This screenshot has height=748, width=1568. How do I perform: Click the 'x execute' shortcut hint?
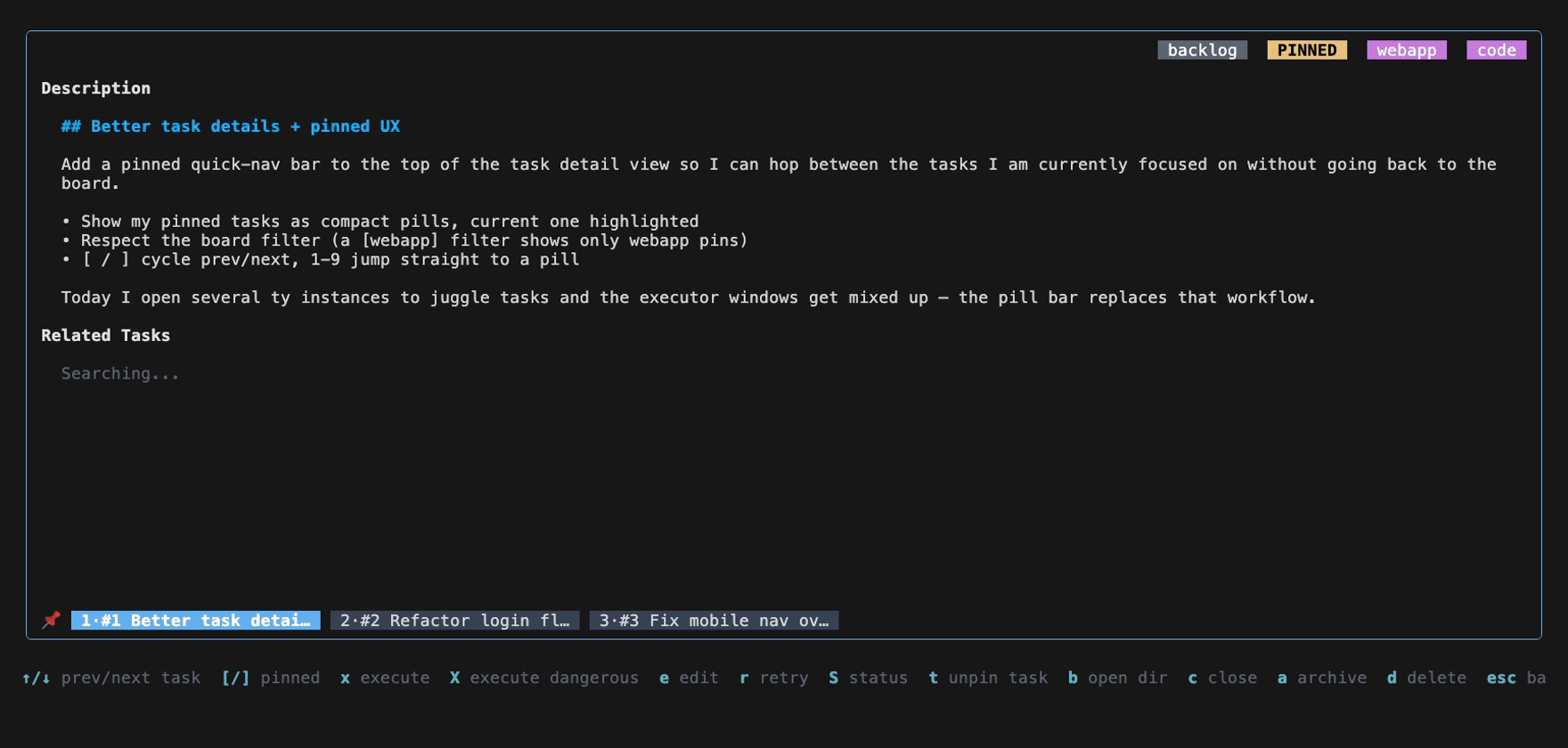click(385, 679)
